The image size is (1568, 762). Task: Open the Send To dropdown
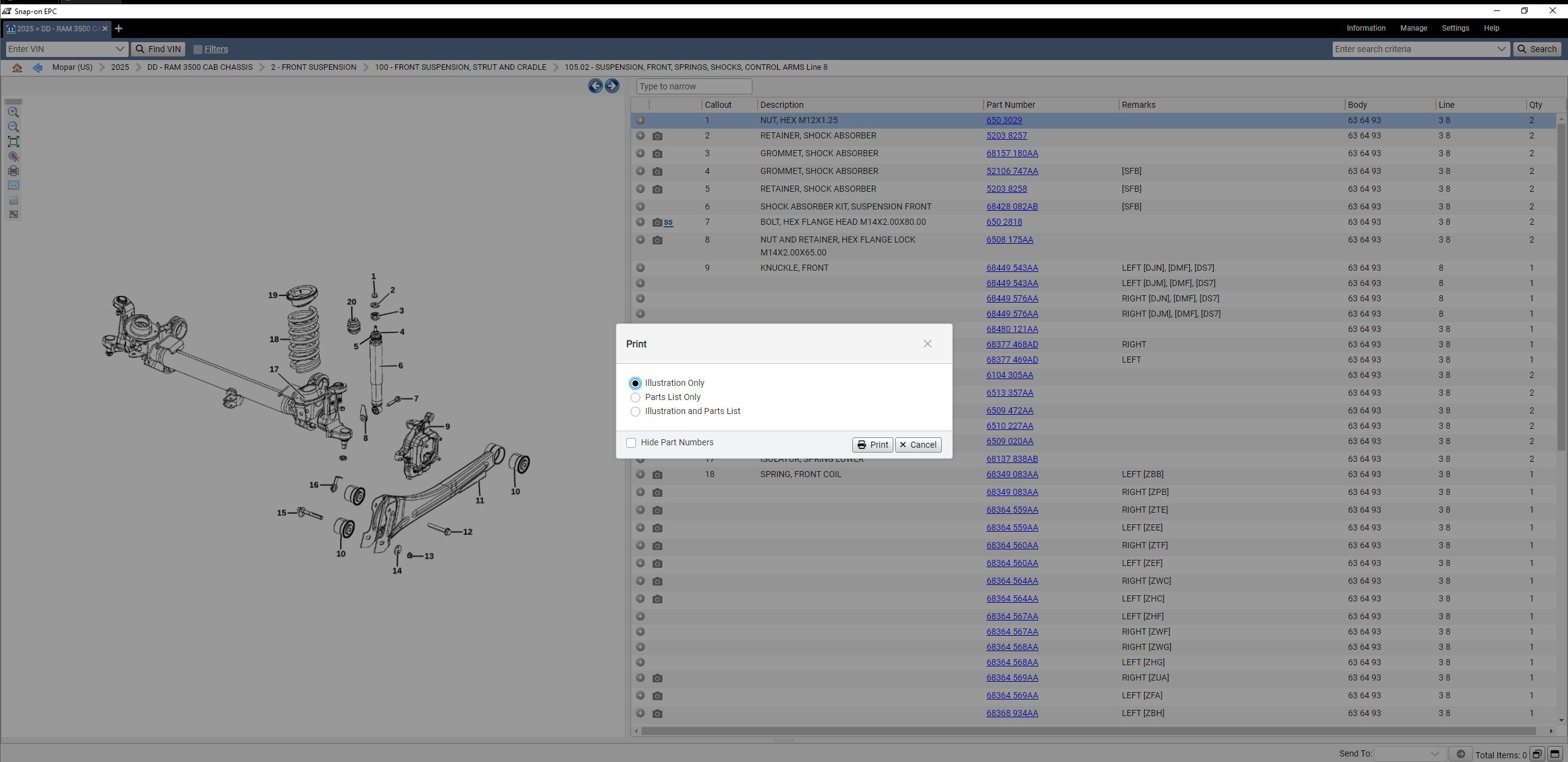click(x=1409, y=754)
